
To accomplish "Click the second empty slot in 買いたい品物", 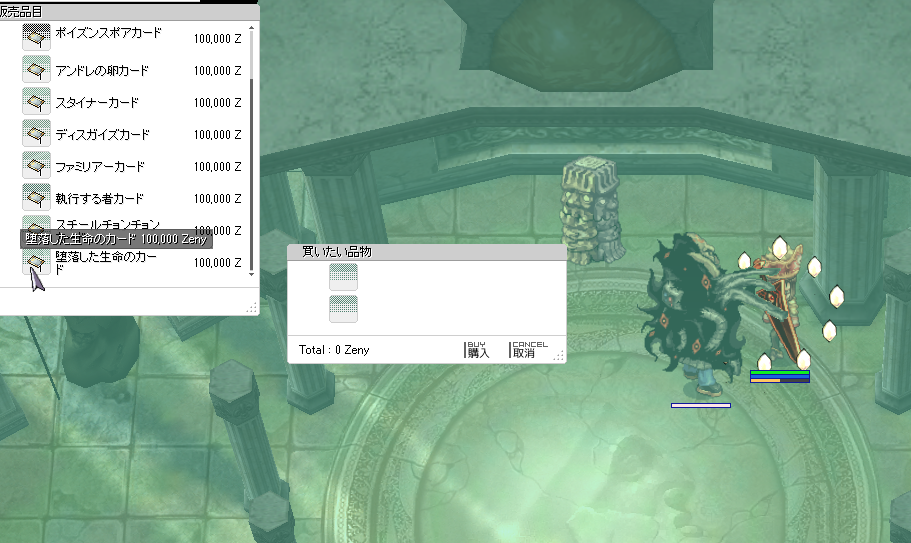I will pos(343,308).
